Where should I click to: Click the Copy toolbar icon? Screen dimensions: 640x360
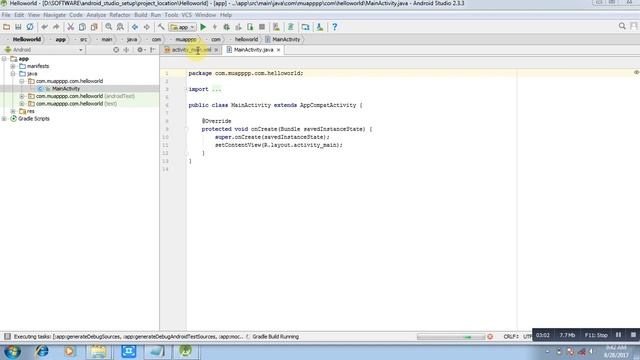(x=82, y=27)
